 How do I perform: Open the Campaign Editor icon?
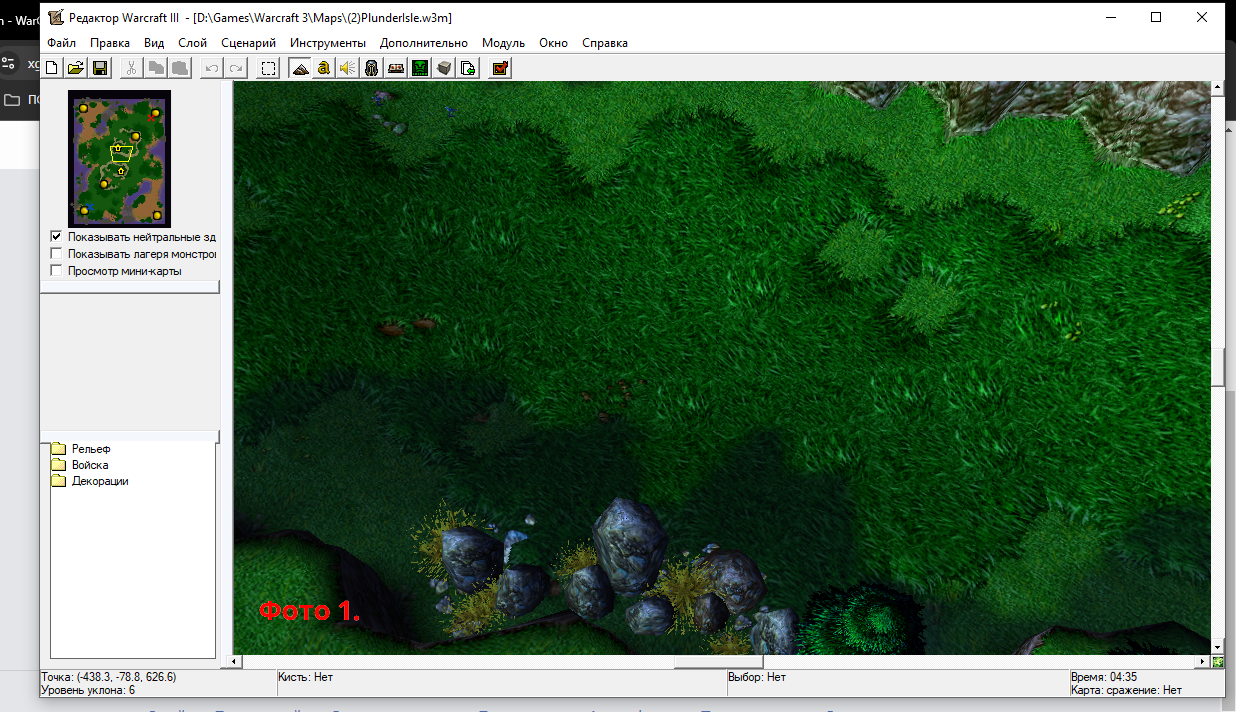click(396, 68)
